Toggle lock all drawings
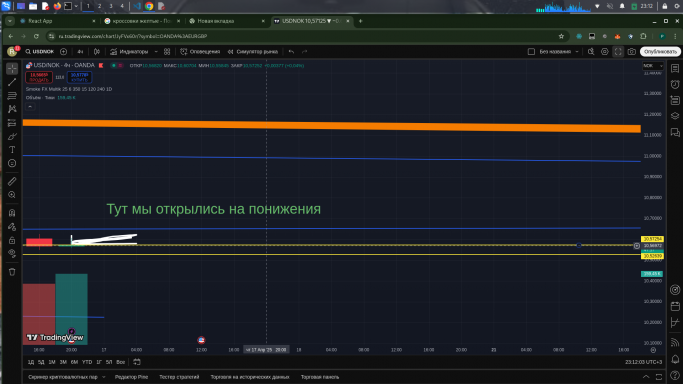683x384 pixels. [x=12, y=240]
